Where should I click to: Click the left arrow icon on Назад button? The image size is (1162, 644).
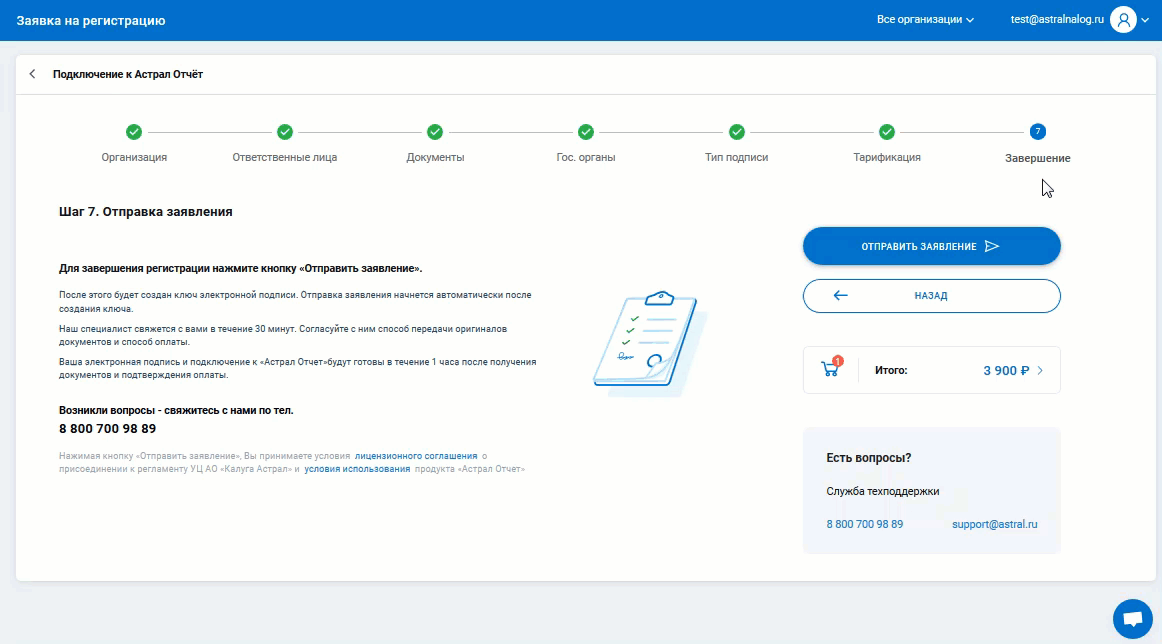click(x=840, y=296)
